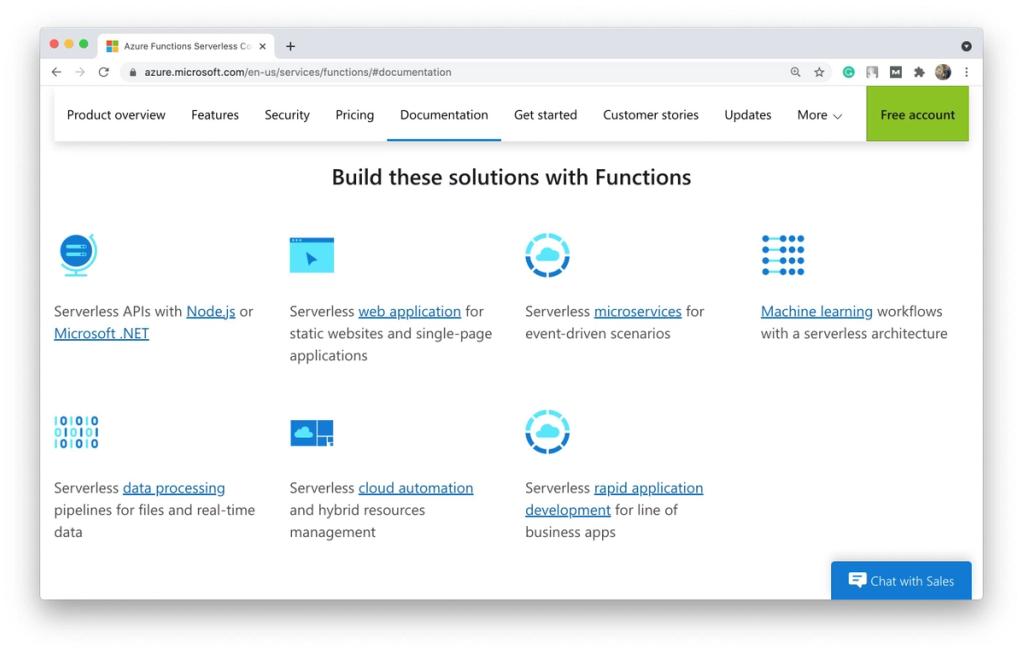Click the browser window icon above web application
The width and height of the screenshot is (1024, 654).
click(312, 255)
